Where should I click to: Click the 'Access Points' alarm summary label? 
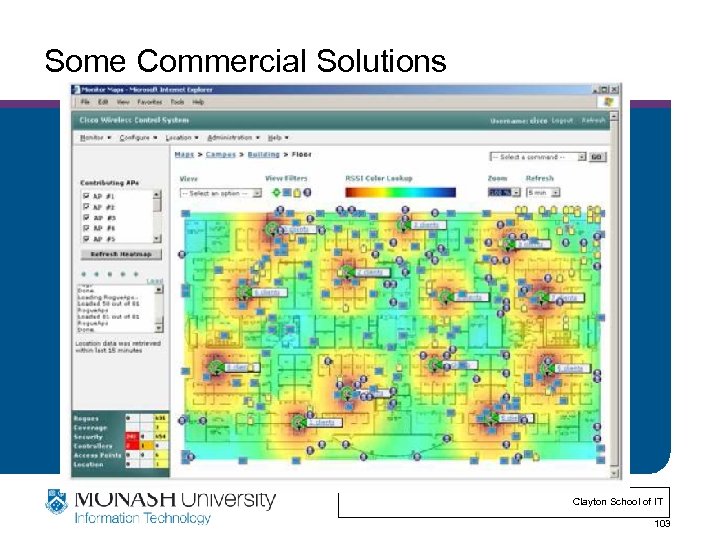coord(97,455)
